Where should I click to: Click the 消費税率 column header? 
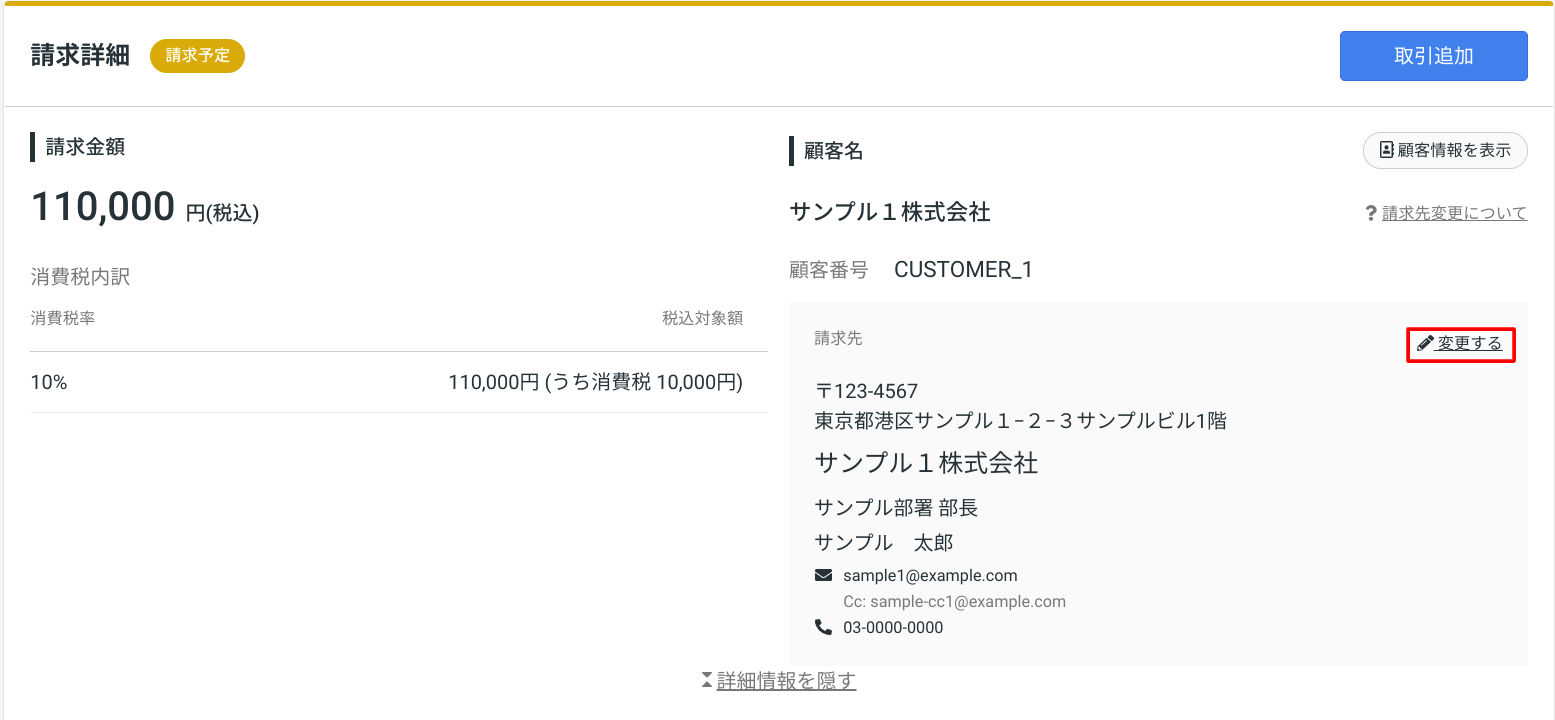point(63,319)
